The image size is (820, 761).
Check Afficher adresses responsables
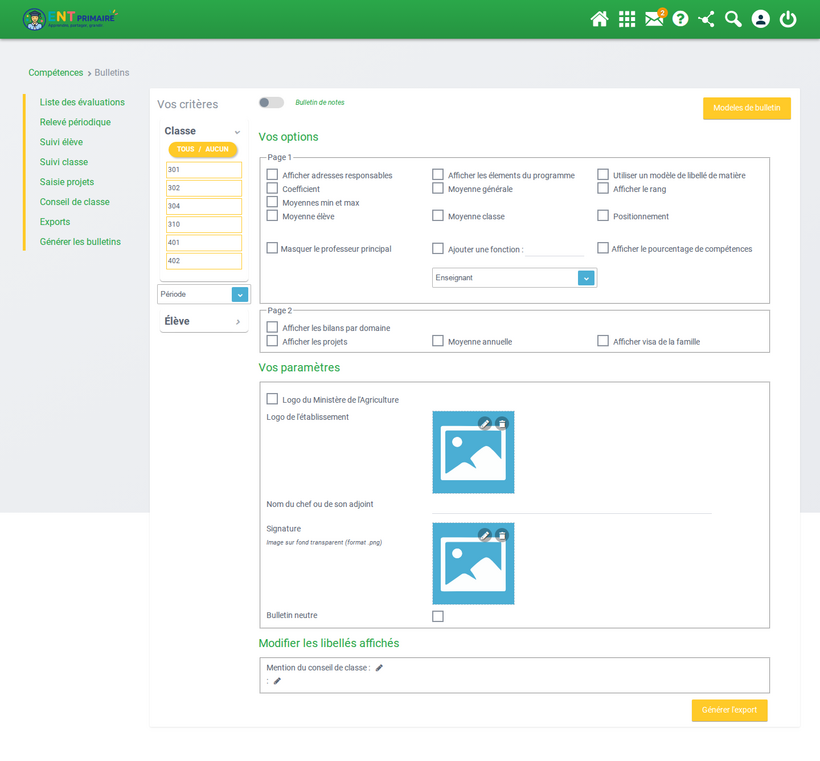pos(272,175)
